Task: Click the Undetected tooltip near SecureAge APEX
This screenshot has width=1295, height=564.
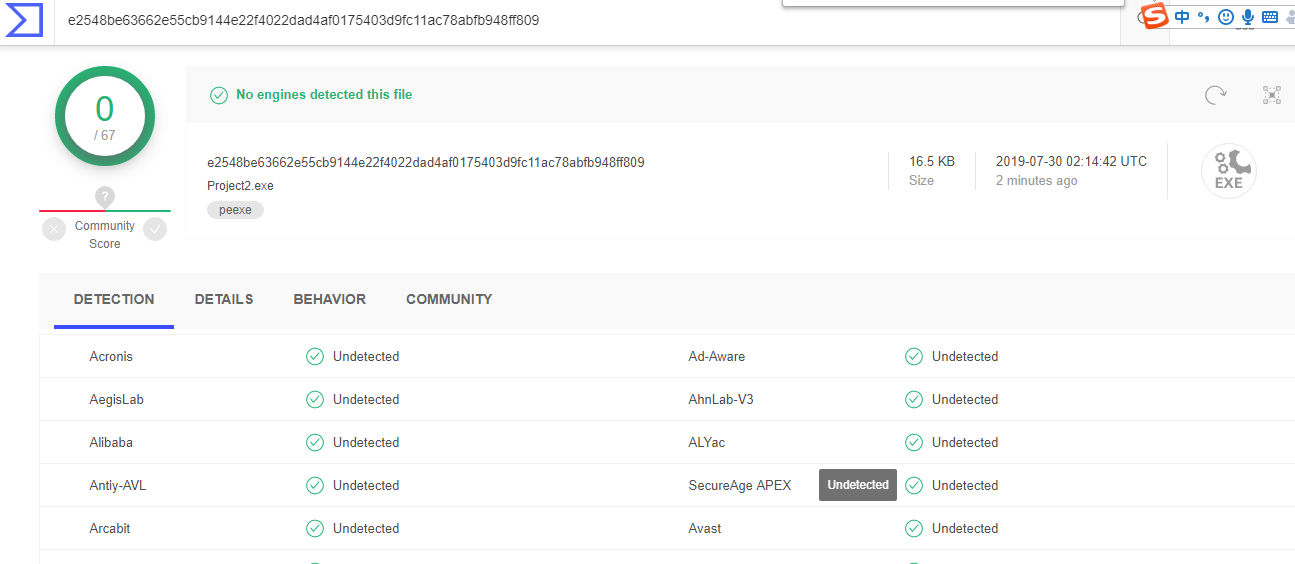Action: tap(858, 485)
